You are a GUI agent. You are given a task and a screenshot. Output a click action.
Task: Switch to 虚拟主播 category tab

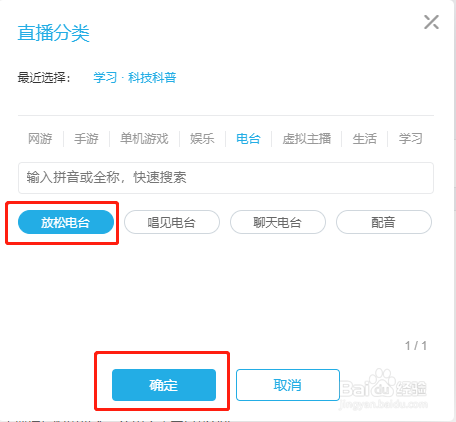coord(307,138)
